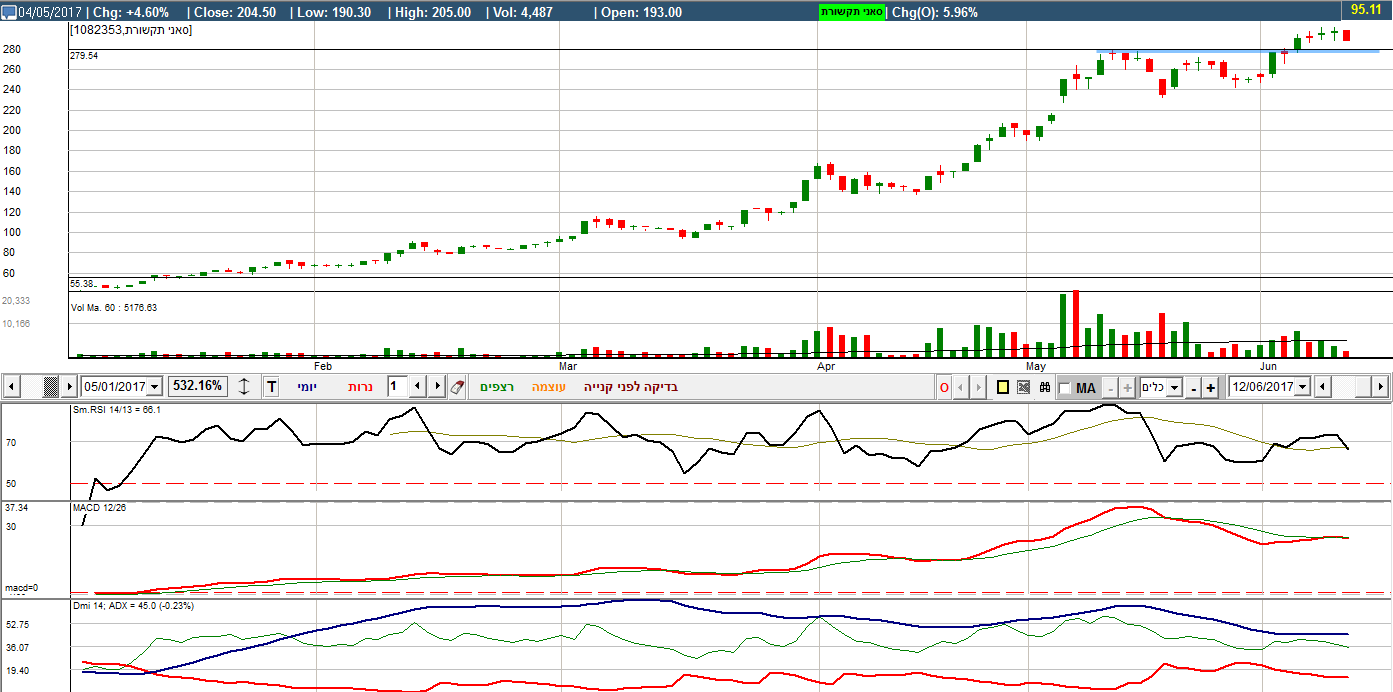
Task: Expand the כלים tools dropdown
Action: 1174,388
